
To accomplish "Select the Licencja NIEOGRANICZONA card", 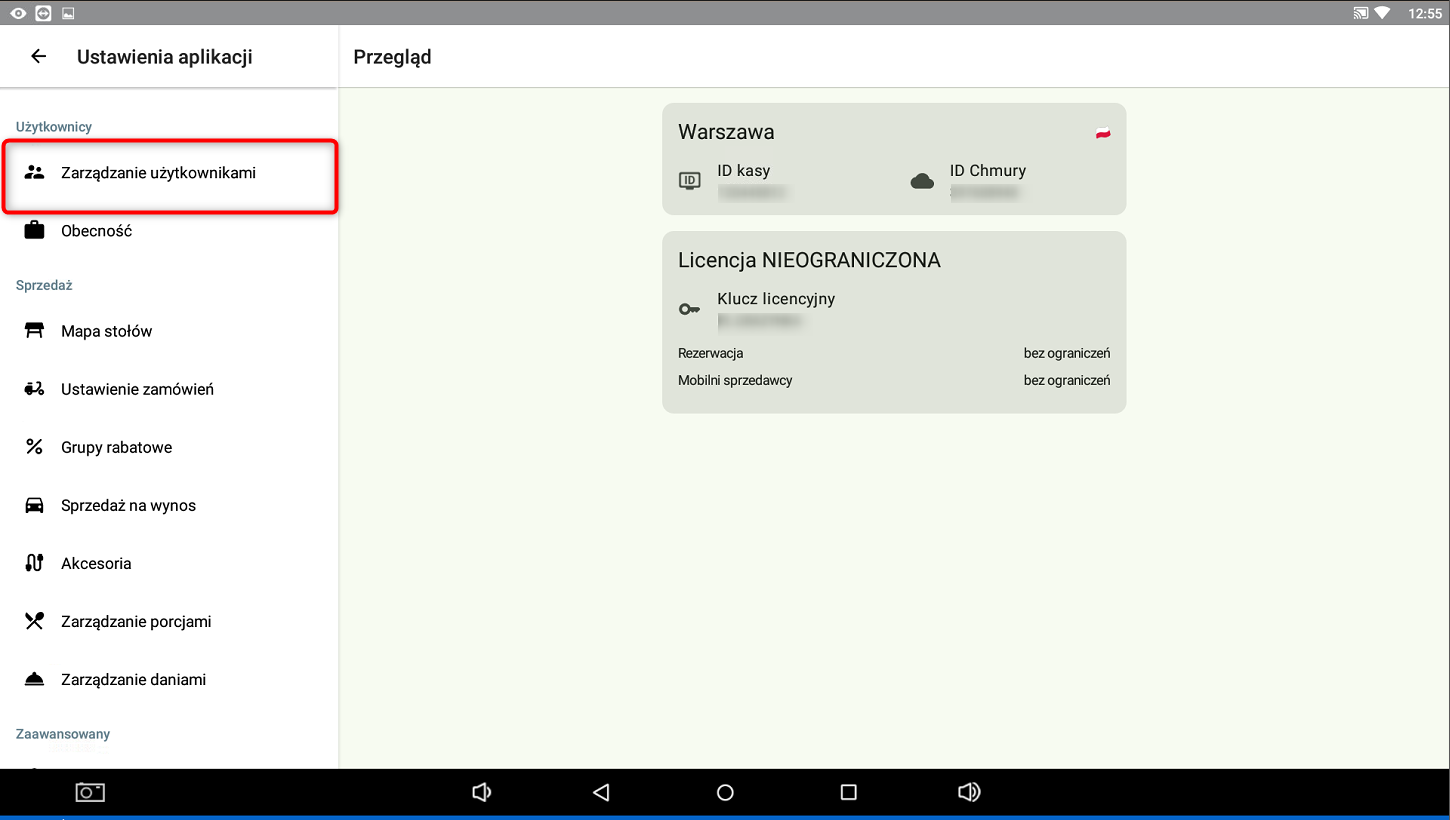I will [893, 322].
